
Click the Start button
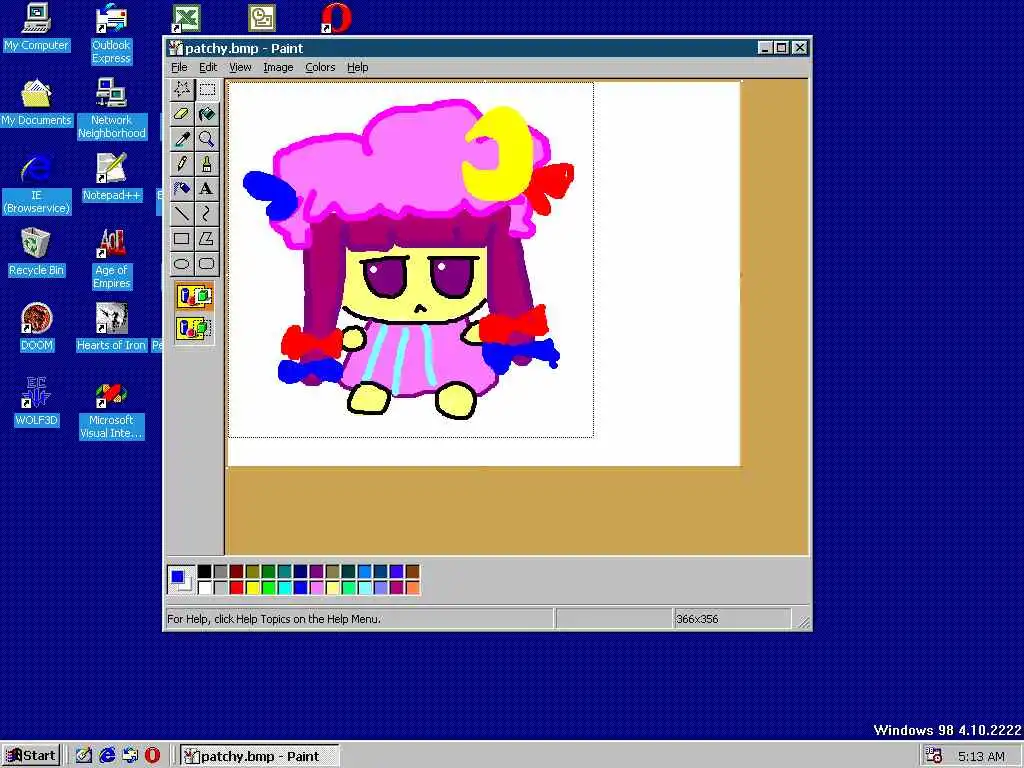coord(31,756)
